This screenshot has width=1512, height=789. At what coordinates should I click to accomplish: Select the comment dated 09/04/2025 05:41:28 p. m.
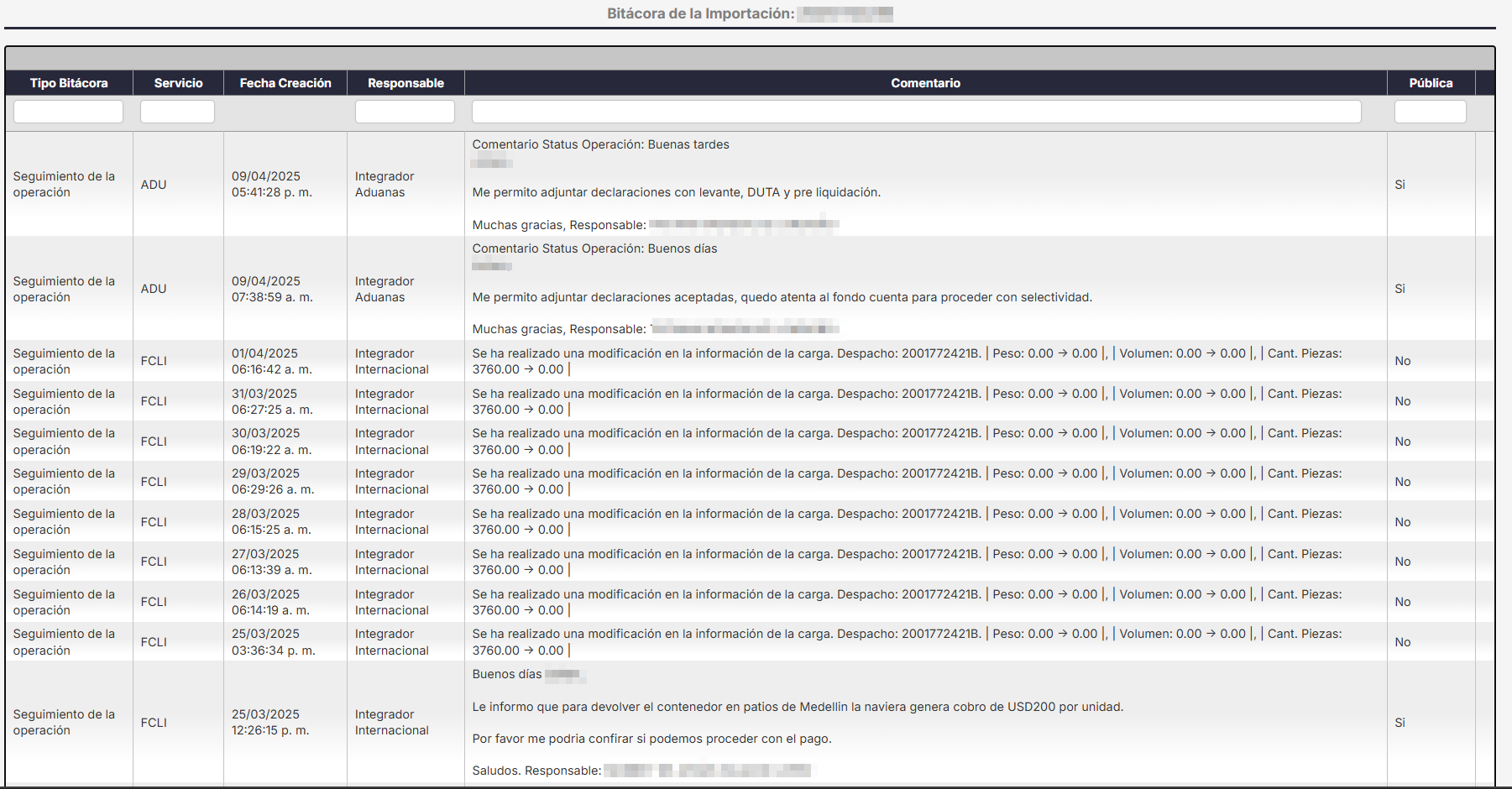tap(676, 192)
